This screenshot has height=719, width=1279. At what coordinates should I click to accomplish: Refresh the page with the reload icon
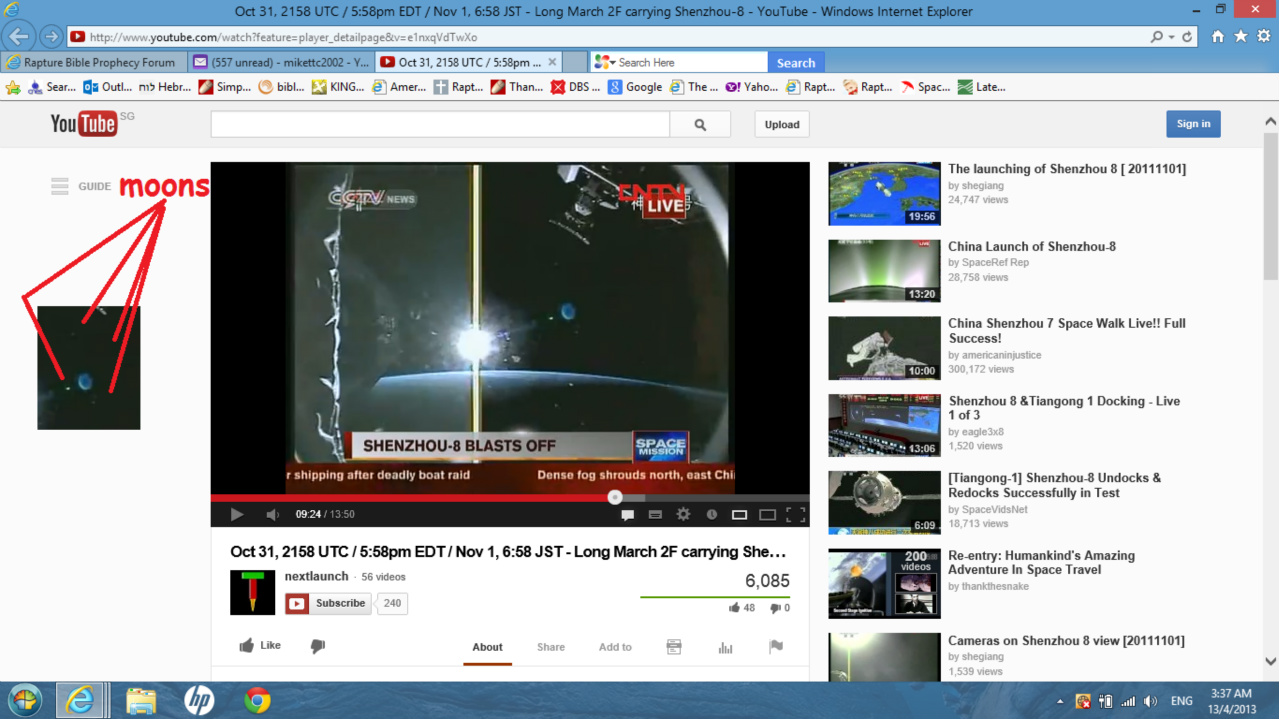1187,37
